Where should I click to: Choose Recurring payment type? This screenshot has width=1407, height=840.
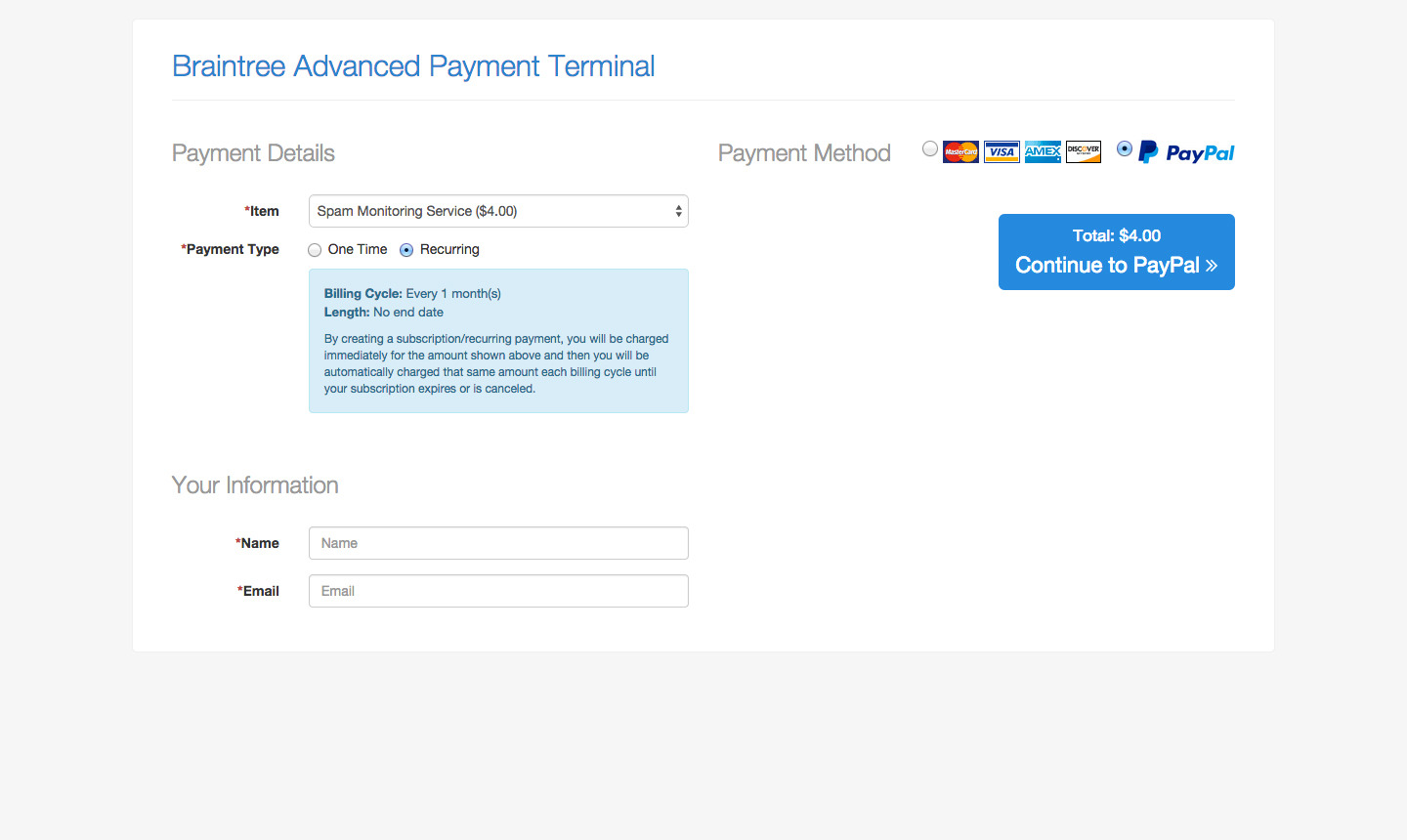coord(406,250)
